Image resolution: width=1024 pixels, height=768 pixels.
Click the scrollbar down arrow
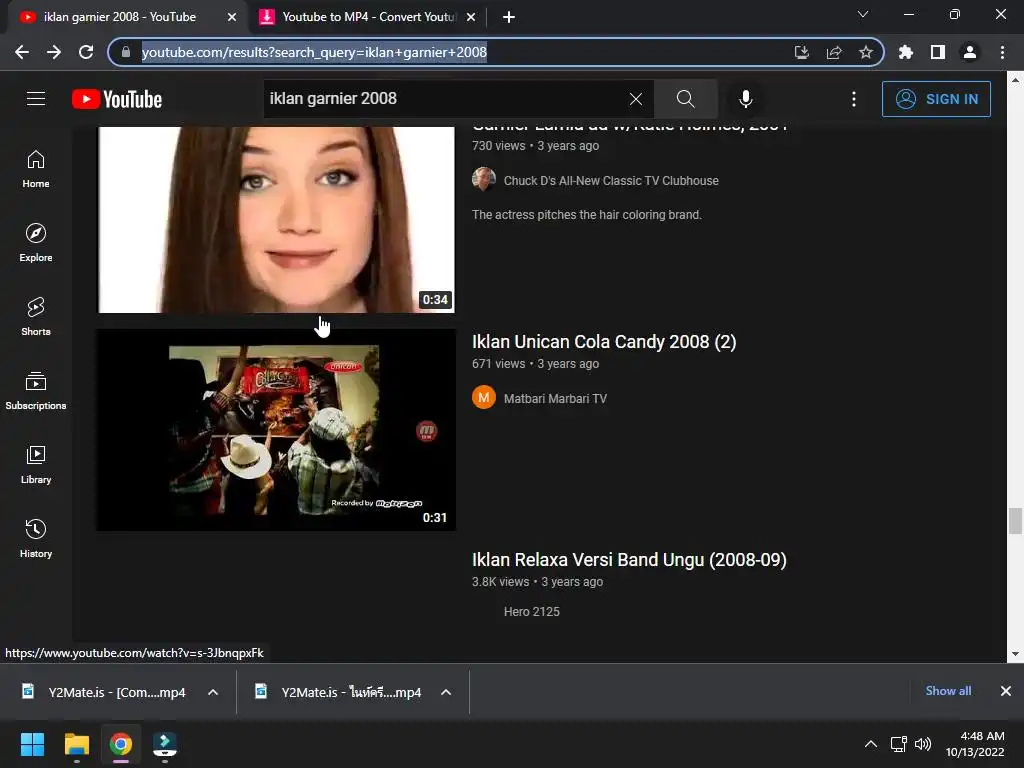[1015, 654]
